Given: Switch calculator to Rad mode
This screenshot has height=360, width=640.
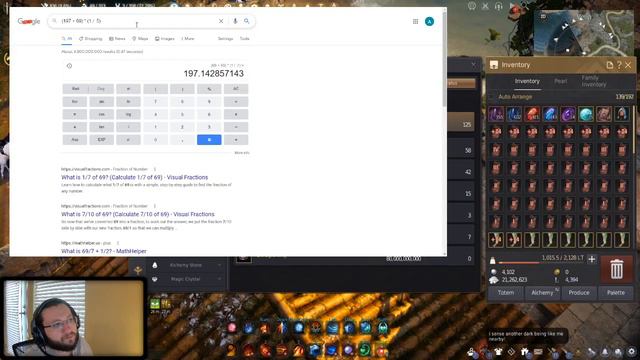Looking at the screenshot, I should pyautogui.click(x=75, y=89).
